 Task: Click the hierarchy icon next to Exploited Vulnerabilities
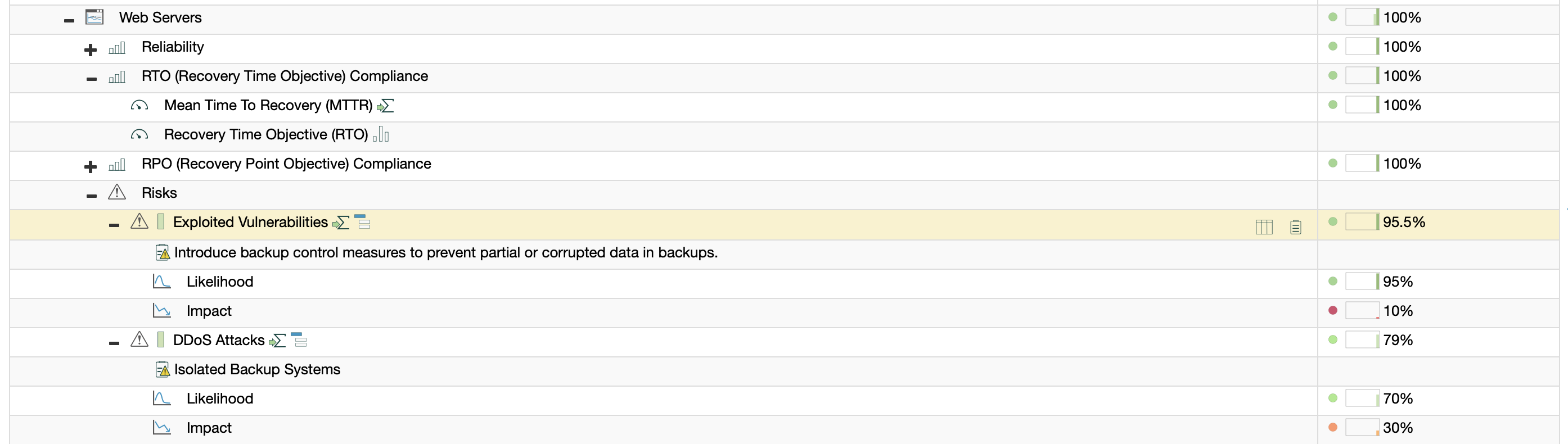click(362, 222)
